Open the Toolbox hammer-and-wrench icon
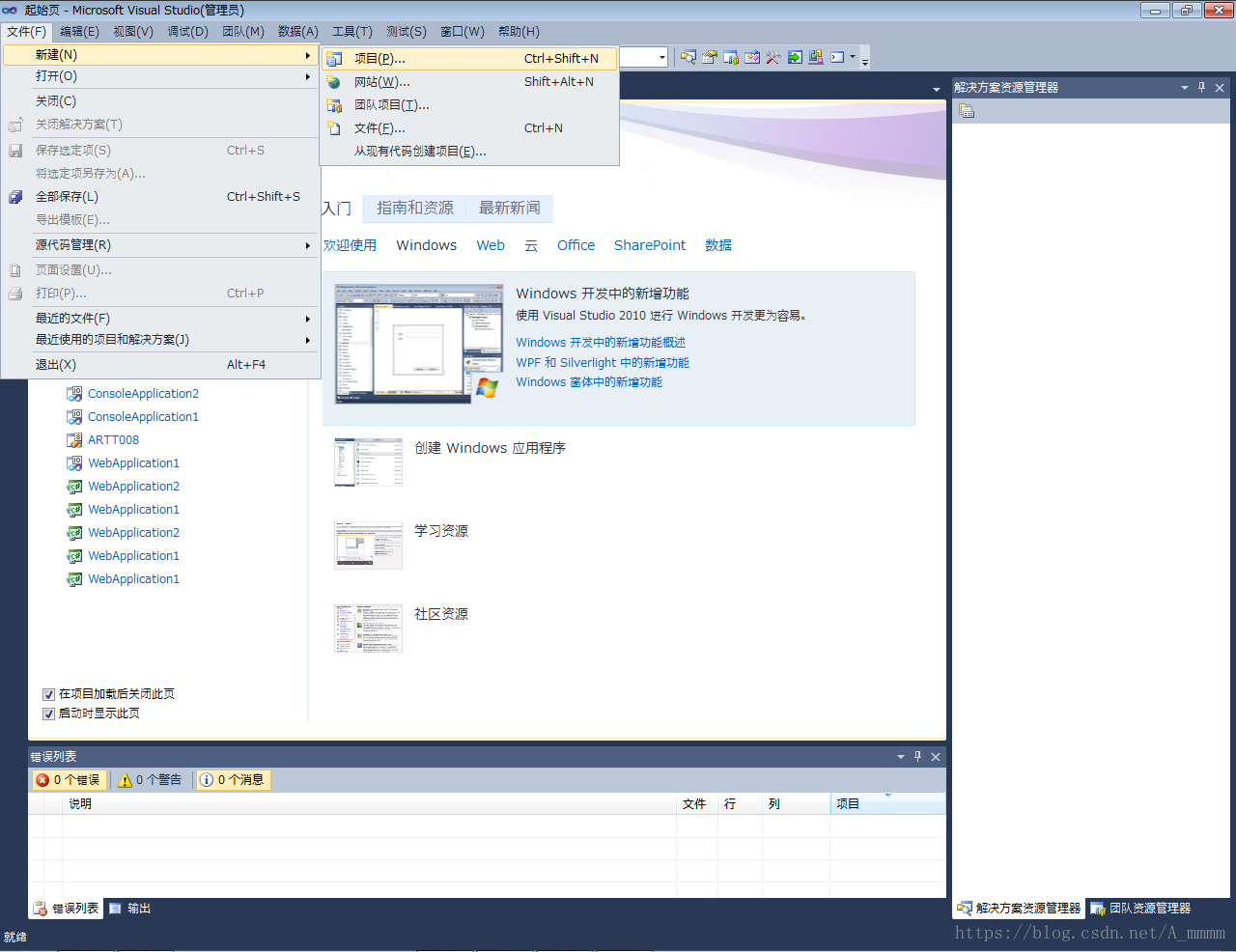 [x=772, y=57]
